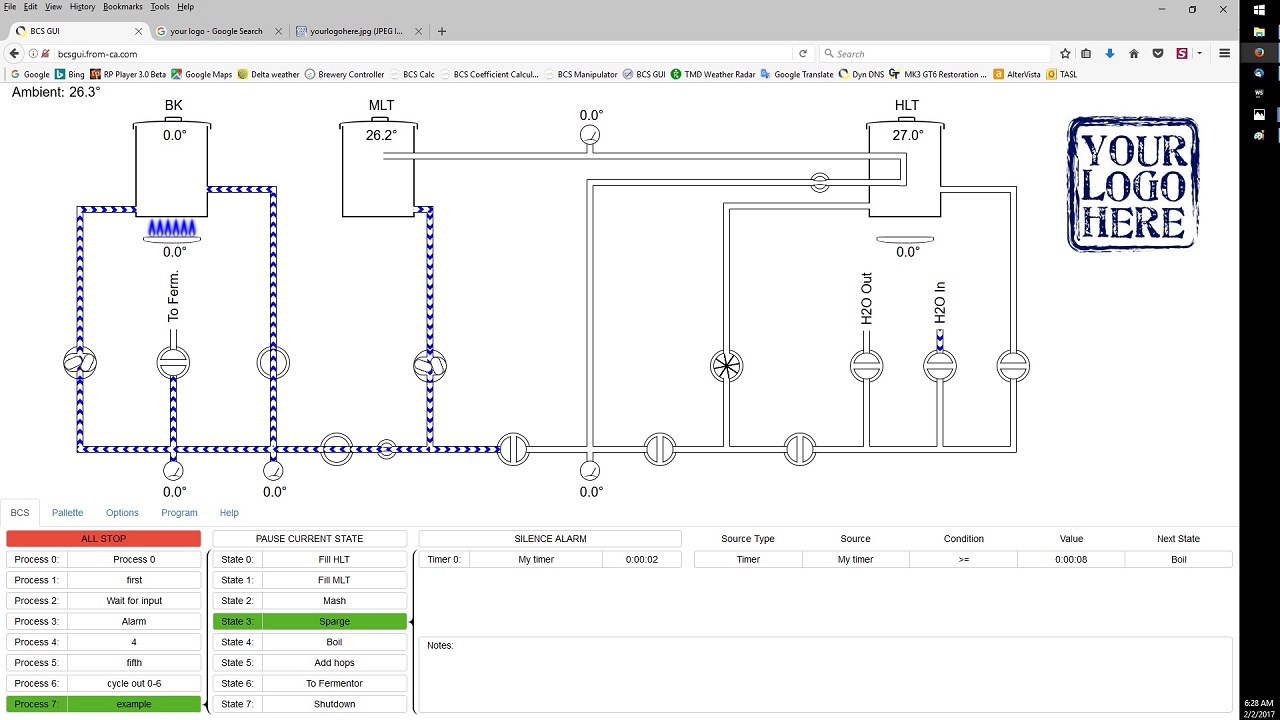Screen dimensions: 1280x720
Task: Toggle the pump on BK left return line
Action: [80, 363]
